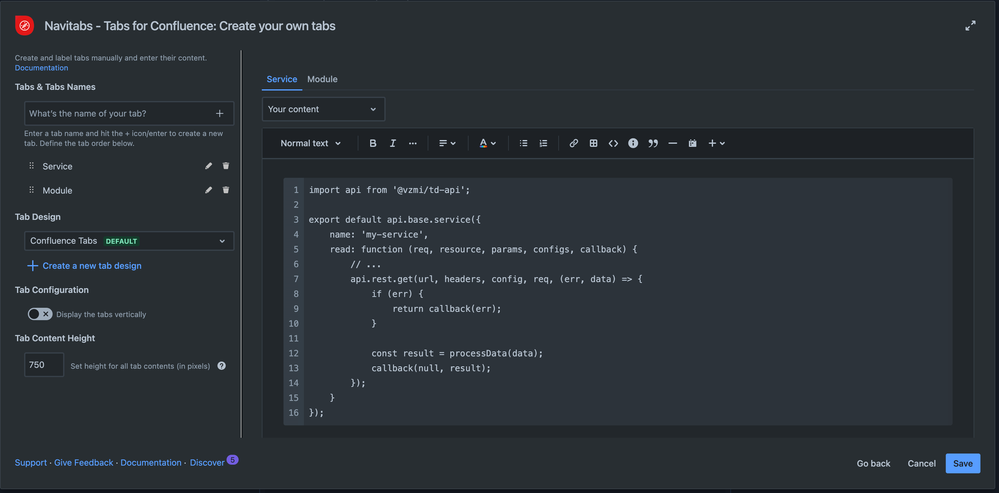
Task: Click the plus icon to add tab
Action: [219, 113]
